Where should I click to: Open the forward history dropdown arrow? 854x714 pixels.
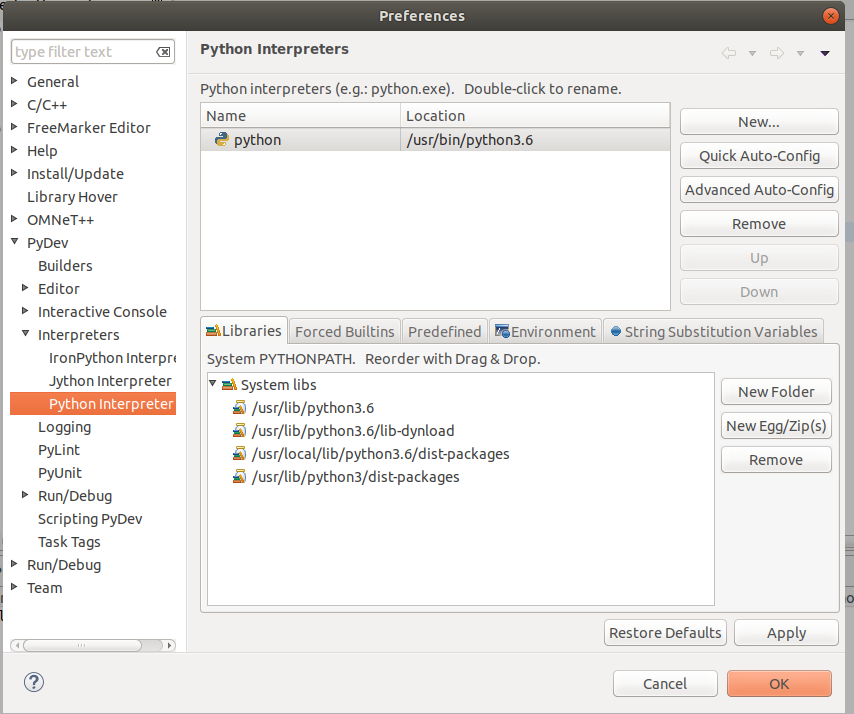tap(800, 53)
